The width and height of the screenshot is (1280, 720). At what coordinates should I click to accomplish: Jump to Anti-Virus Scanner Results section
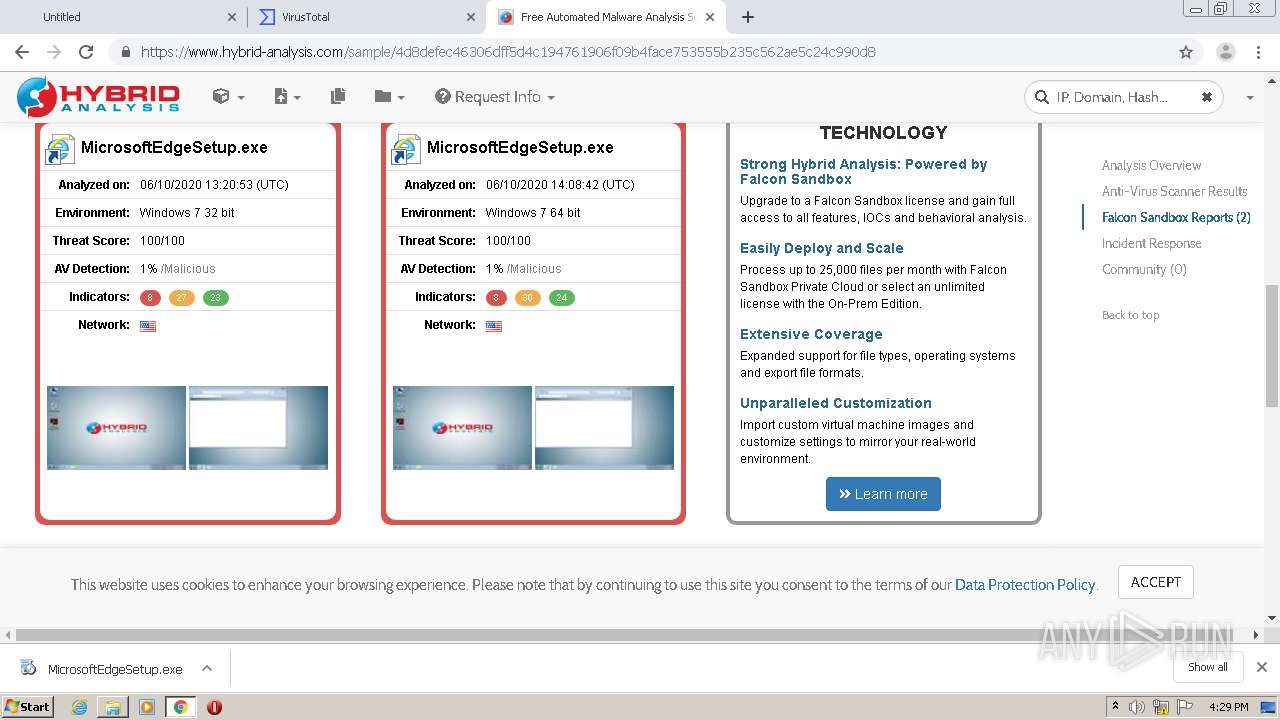pos(1174,192)
